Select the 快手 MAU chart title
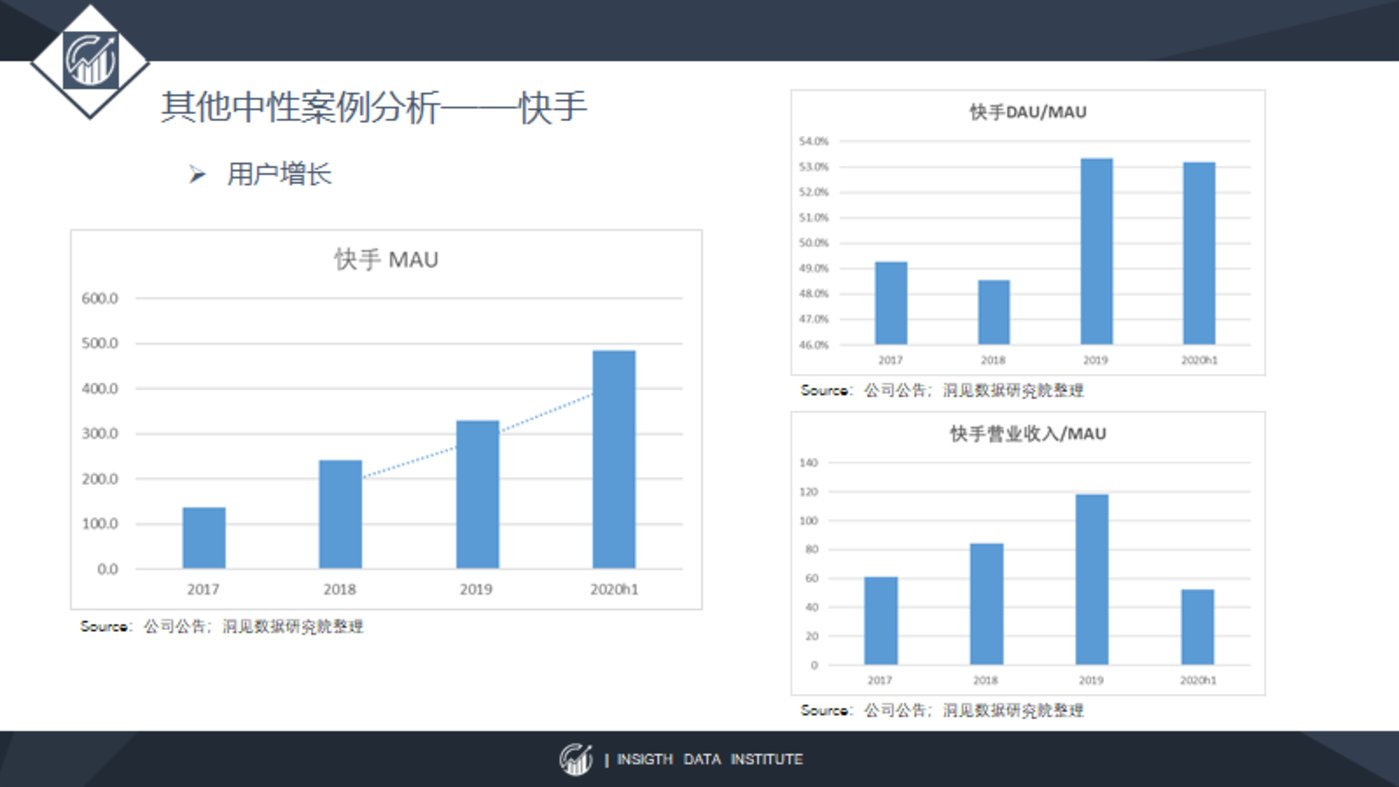This screenshot has width=1399, height=787. pos(386,260)
